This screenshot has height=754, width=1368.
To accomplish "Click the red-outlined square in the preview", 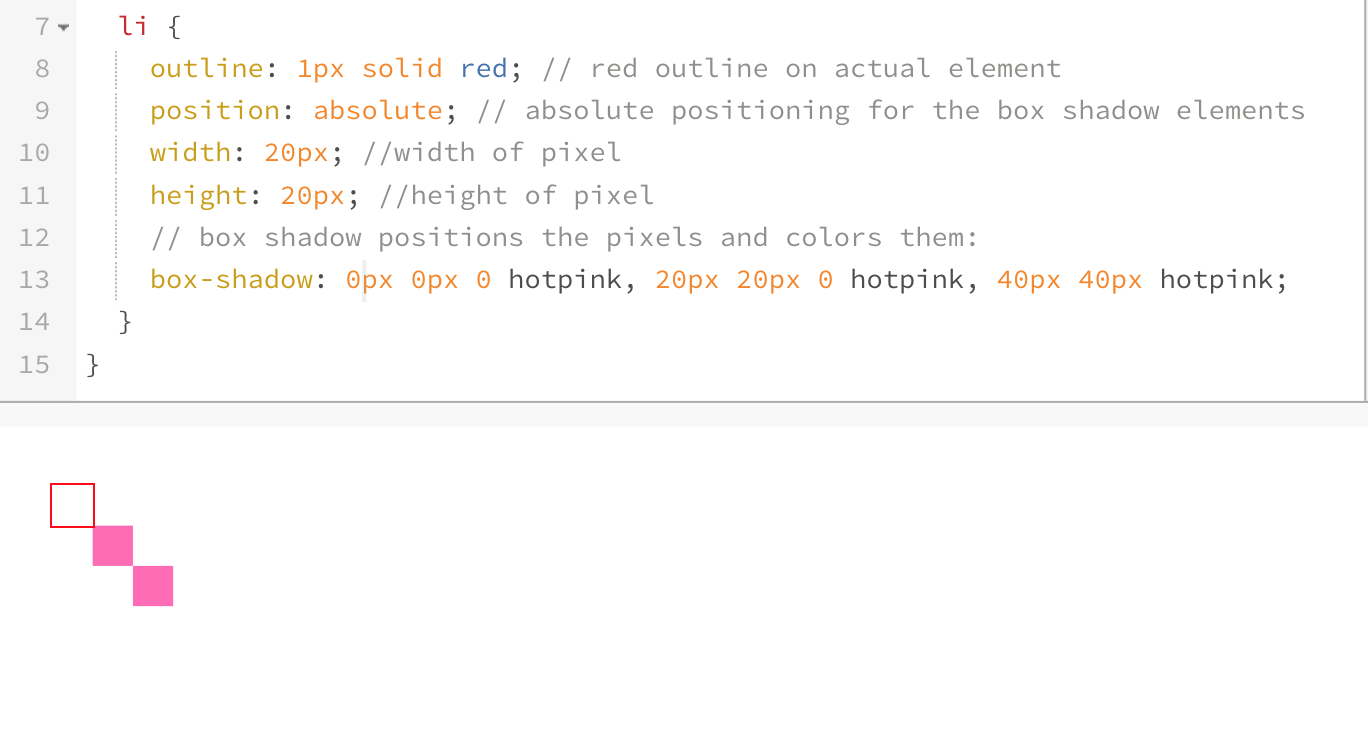I will coord(72,505).
